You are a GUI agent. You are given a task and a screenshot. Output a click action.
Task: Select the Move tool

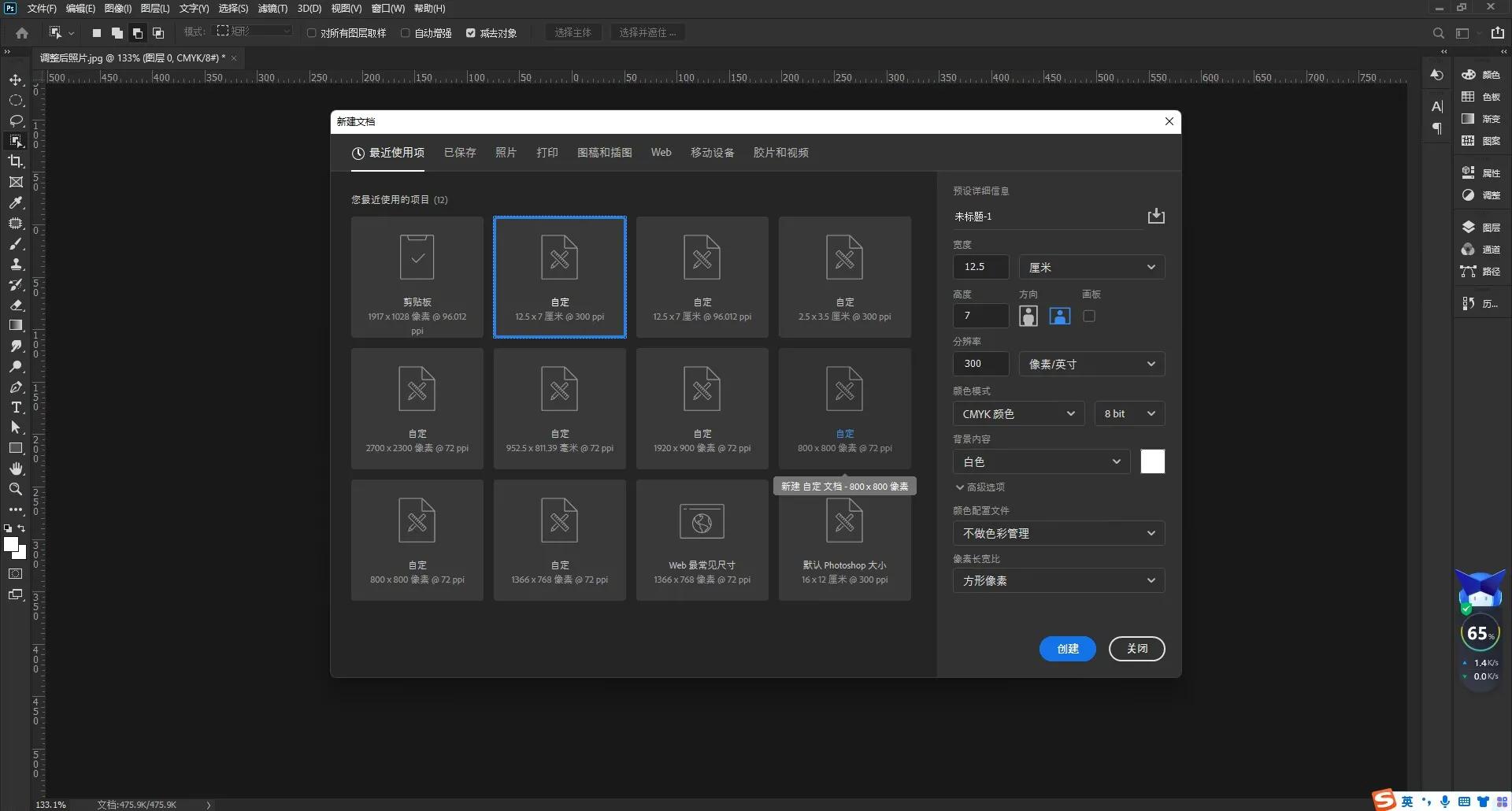coord(16,80)
